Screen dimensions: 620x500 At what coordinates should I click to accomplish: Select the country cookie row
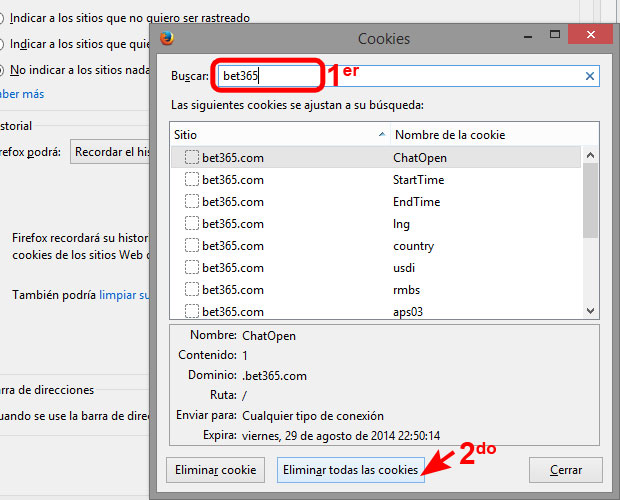click(x=376, y=245)
